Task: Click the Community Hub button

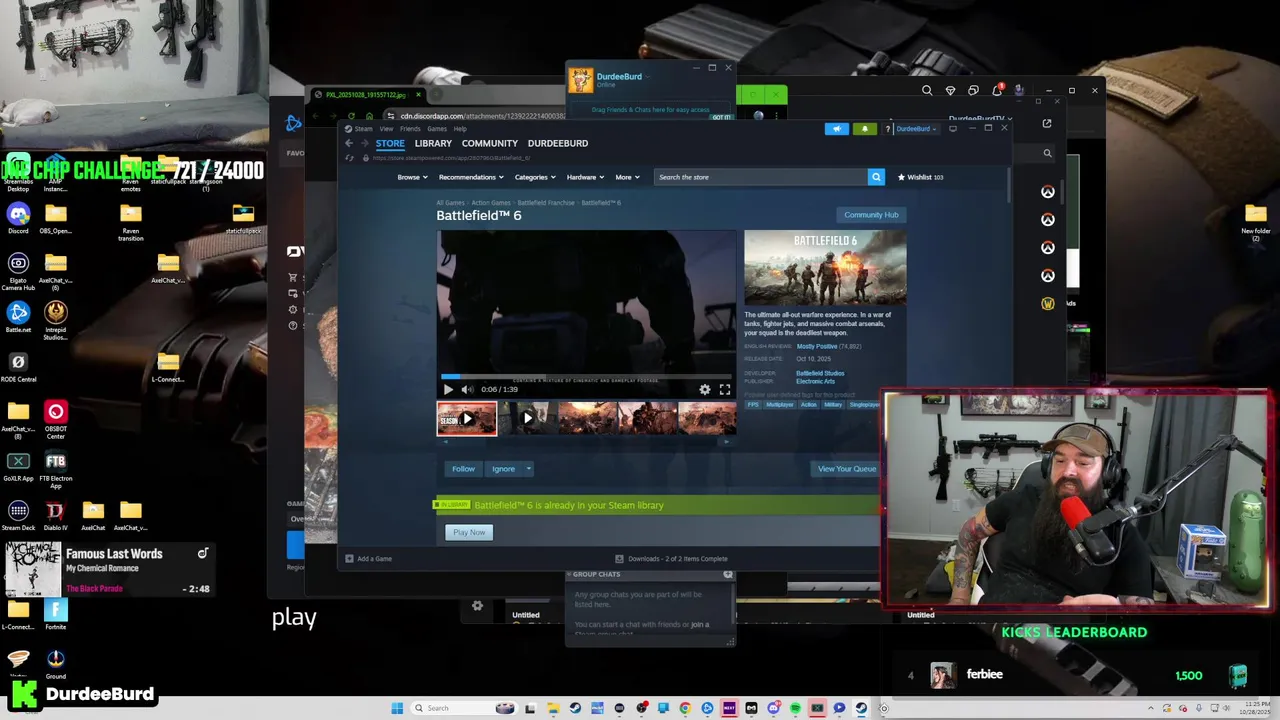Action: click(x=871, y=215)
